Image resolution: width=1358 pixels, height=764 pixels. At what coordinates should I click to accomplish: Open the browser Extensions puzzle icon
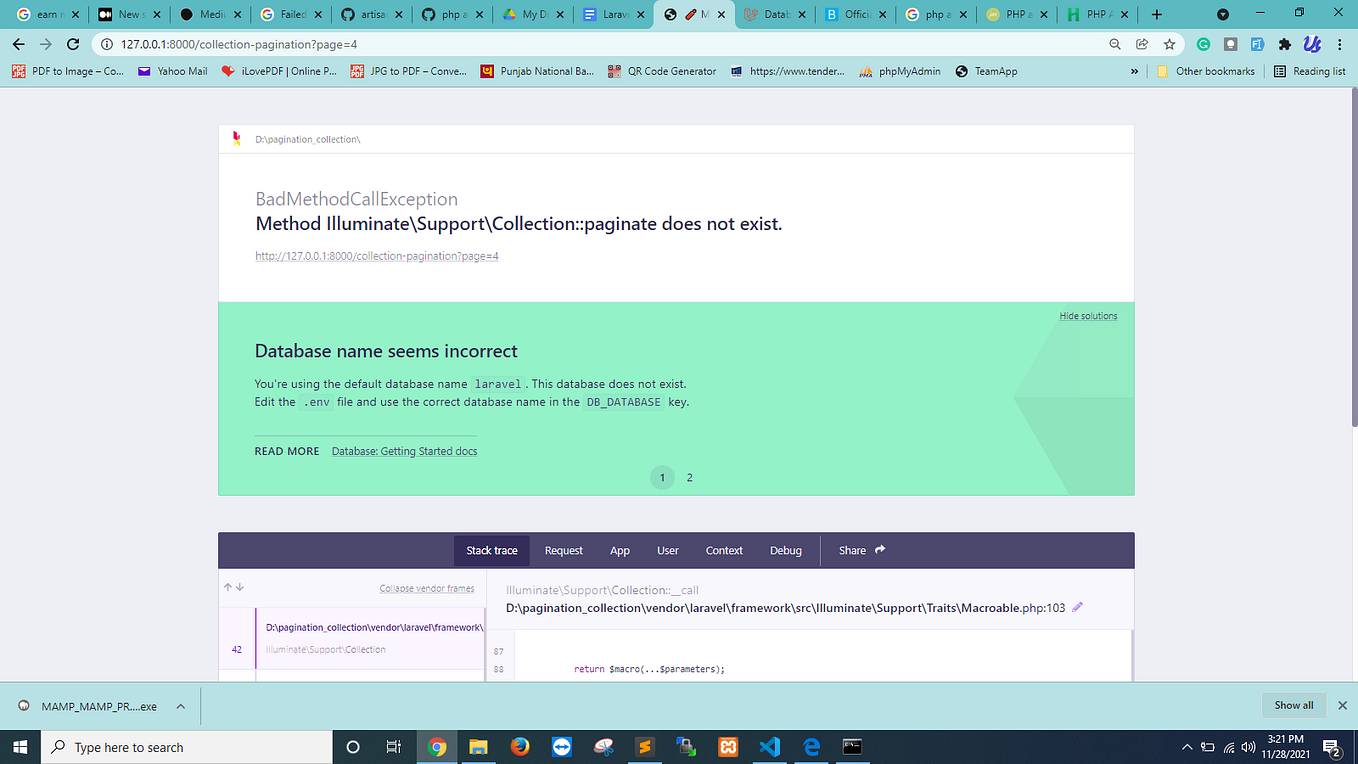[1284, 43]
